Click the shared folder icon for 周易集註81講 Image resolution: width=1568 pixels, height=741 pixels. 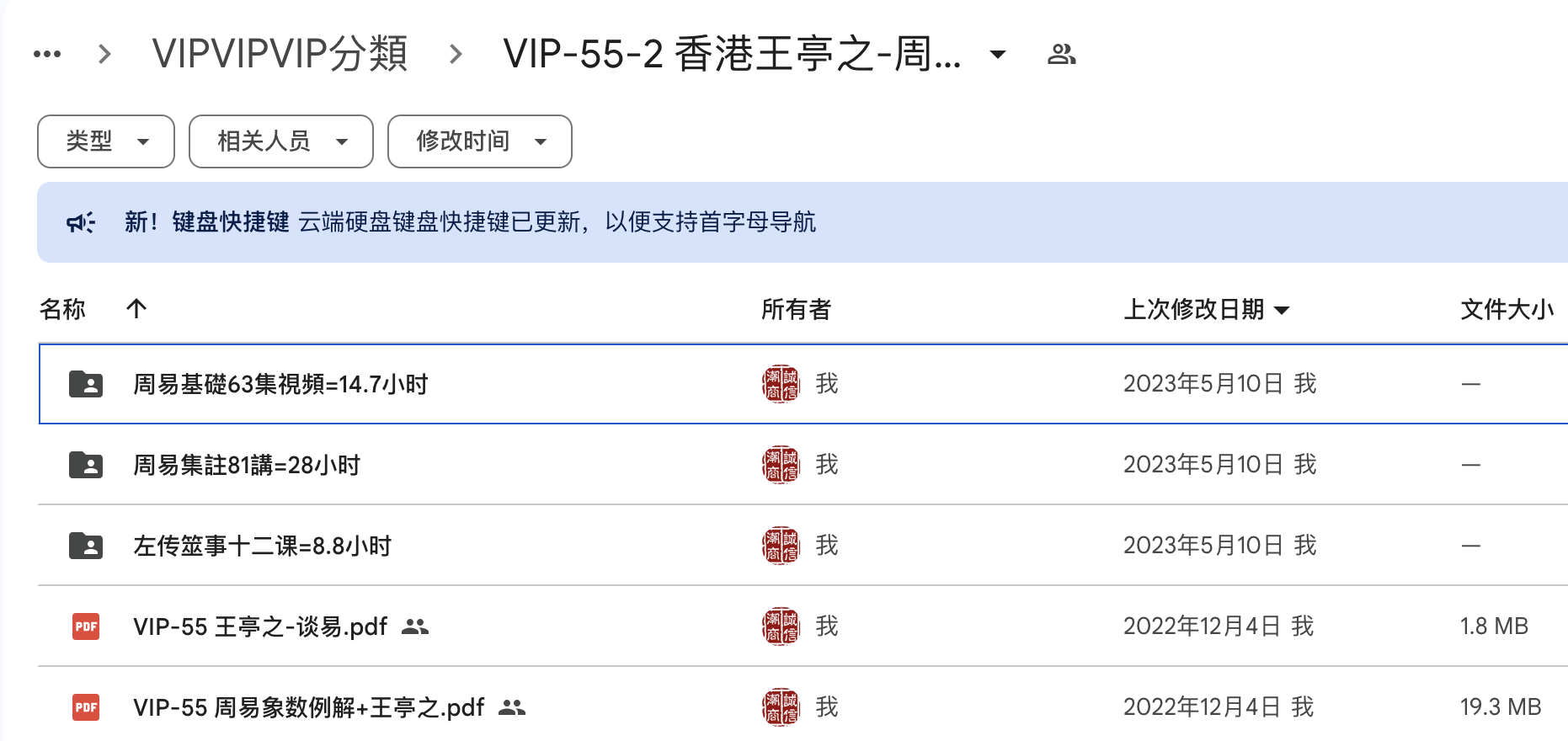[86, 465]
